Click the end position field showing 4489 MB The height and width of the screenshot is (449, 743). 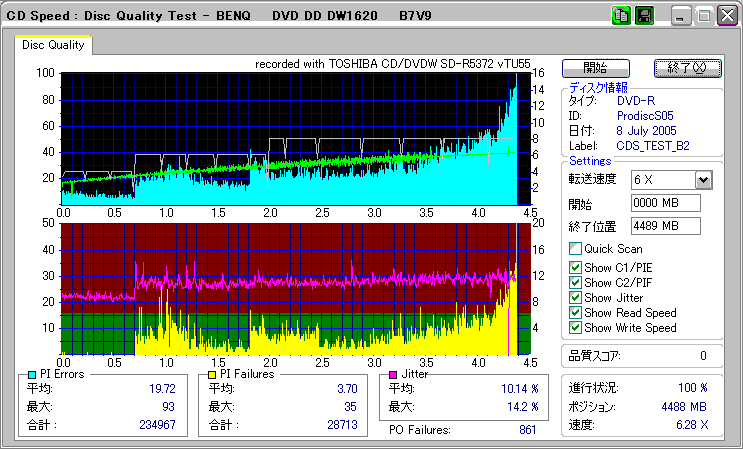pos(665,225)
